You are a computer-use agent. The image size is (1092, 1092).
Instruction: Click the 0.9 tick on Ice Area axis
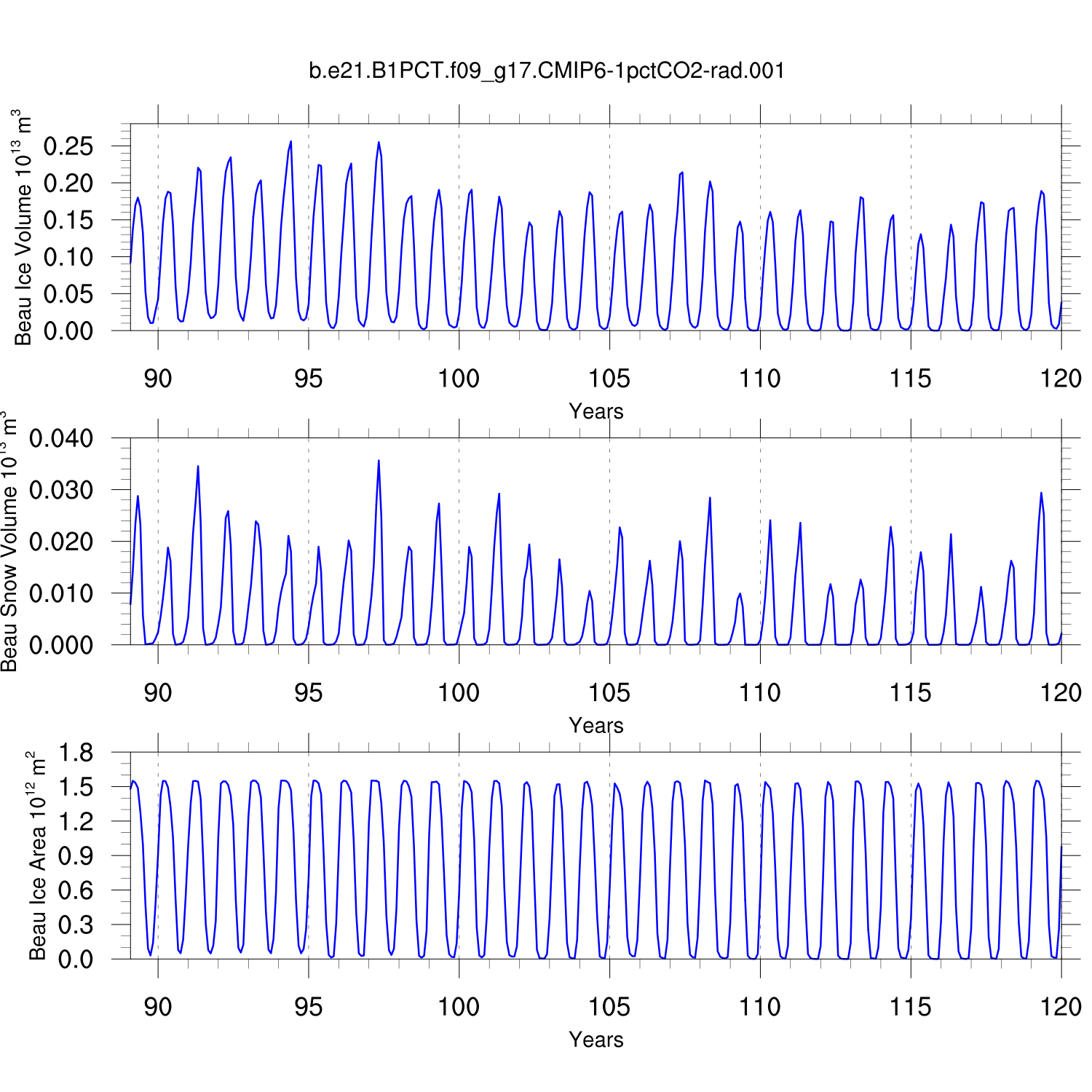pyautogui.click(x=76, y=856)
